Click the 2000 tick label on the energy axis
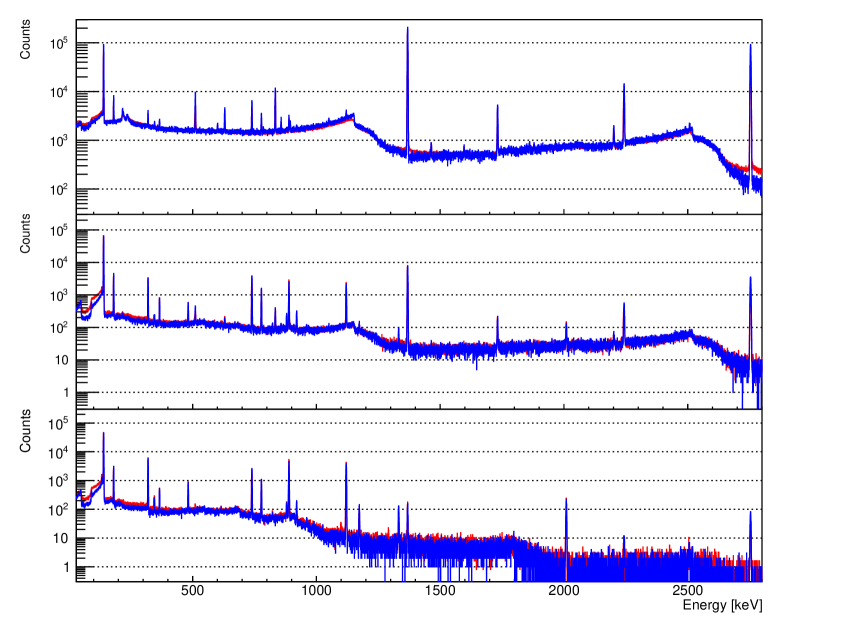This screenshot has width=847, height=625. (x=563, y=590)
